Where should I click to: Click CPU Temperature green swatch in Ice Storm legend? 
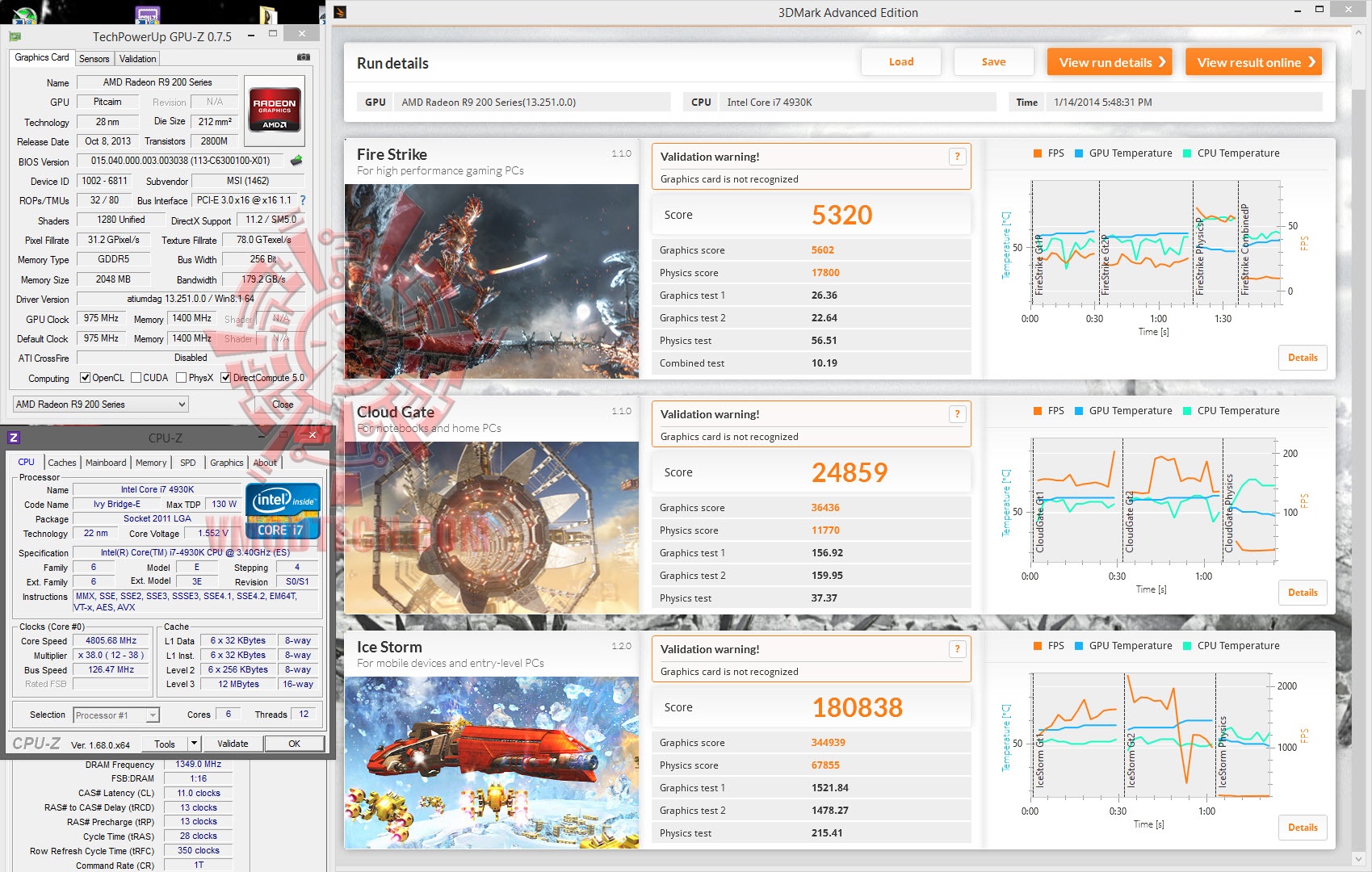1187,646
